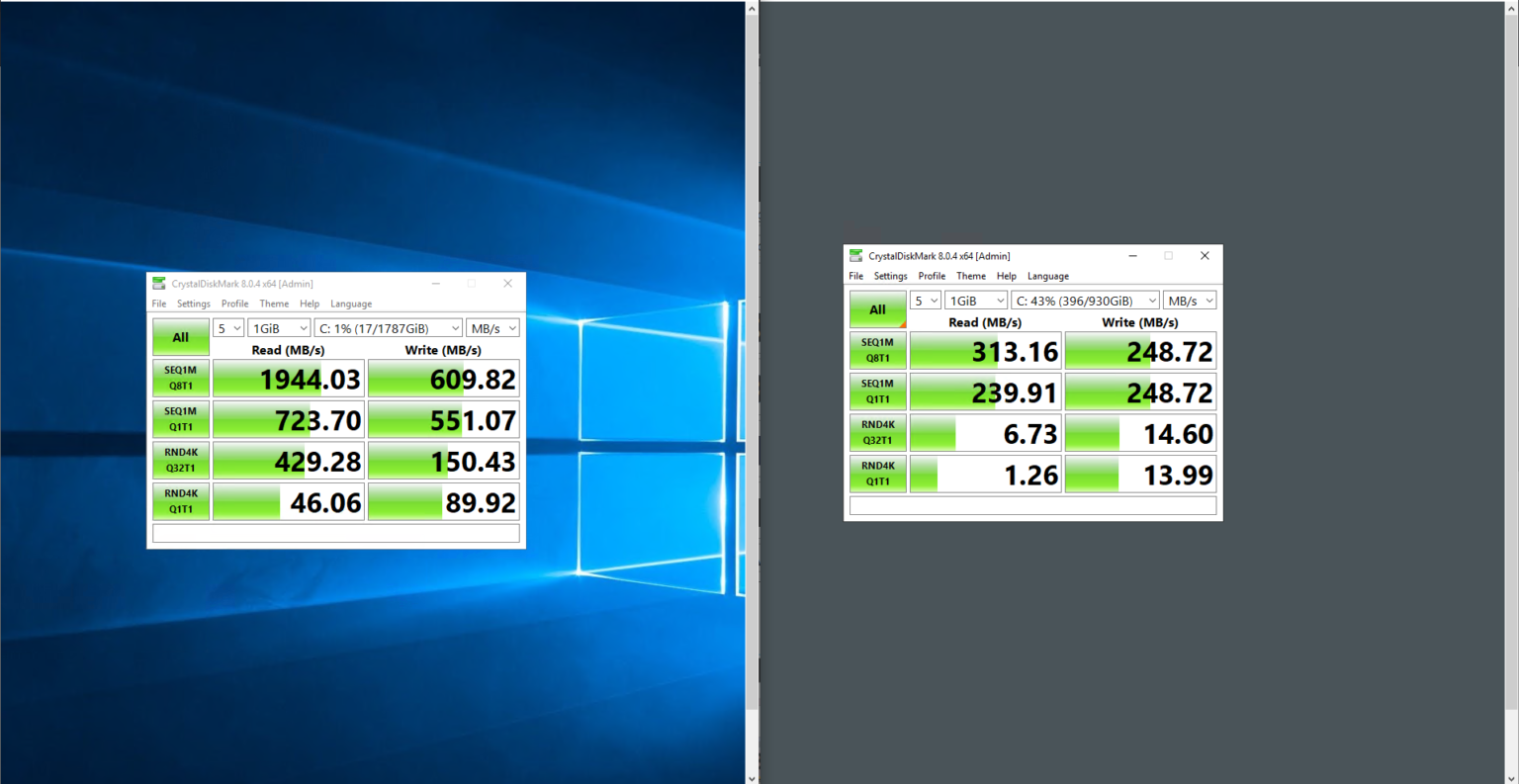This screenshot has width=1519, height=784.
Task: Change units via the MB/s dropdown on the left
Action: click(491, 327)
